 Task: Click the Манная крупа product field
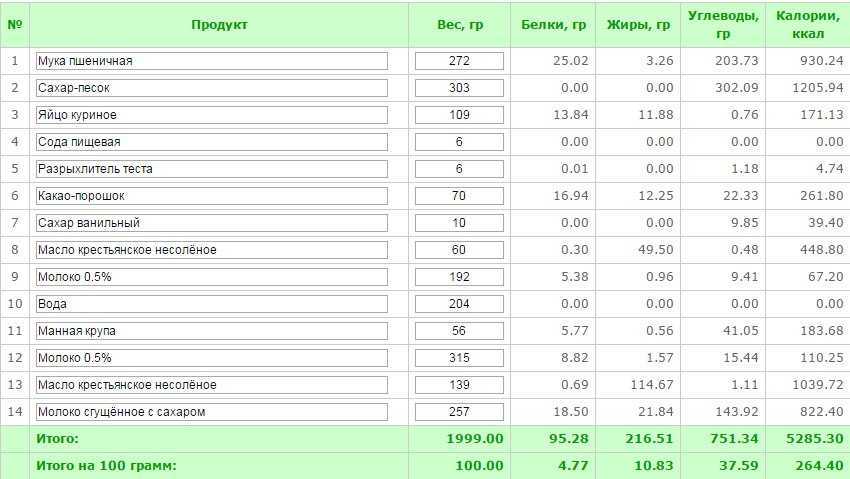point(212,331)
